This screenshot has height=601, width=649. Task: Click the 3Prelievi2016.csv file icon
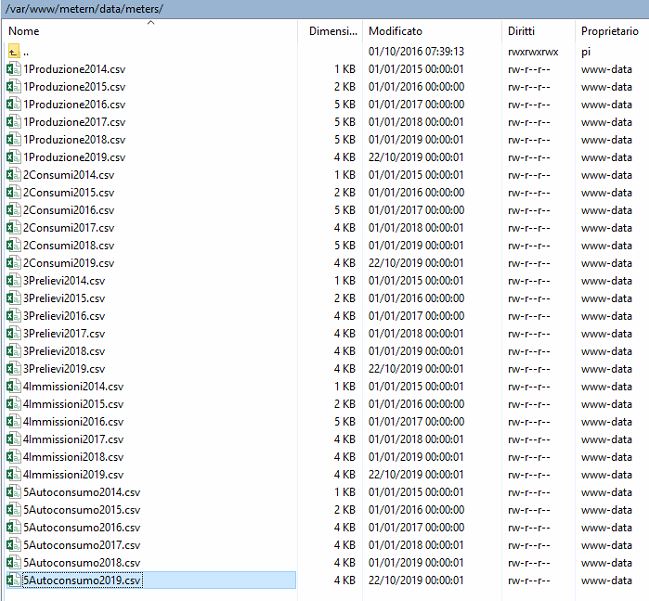(14, 316)
